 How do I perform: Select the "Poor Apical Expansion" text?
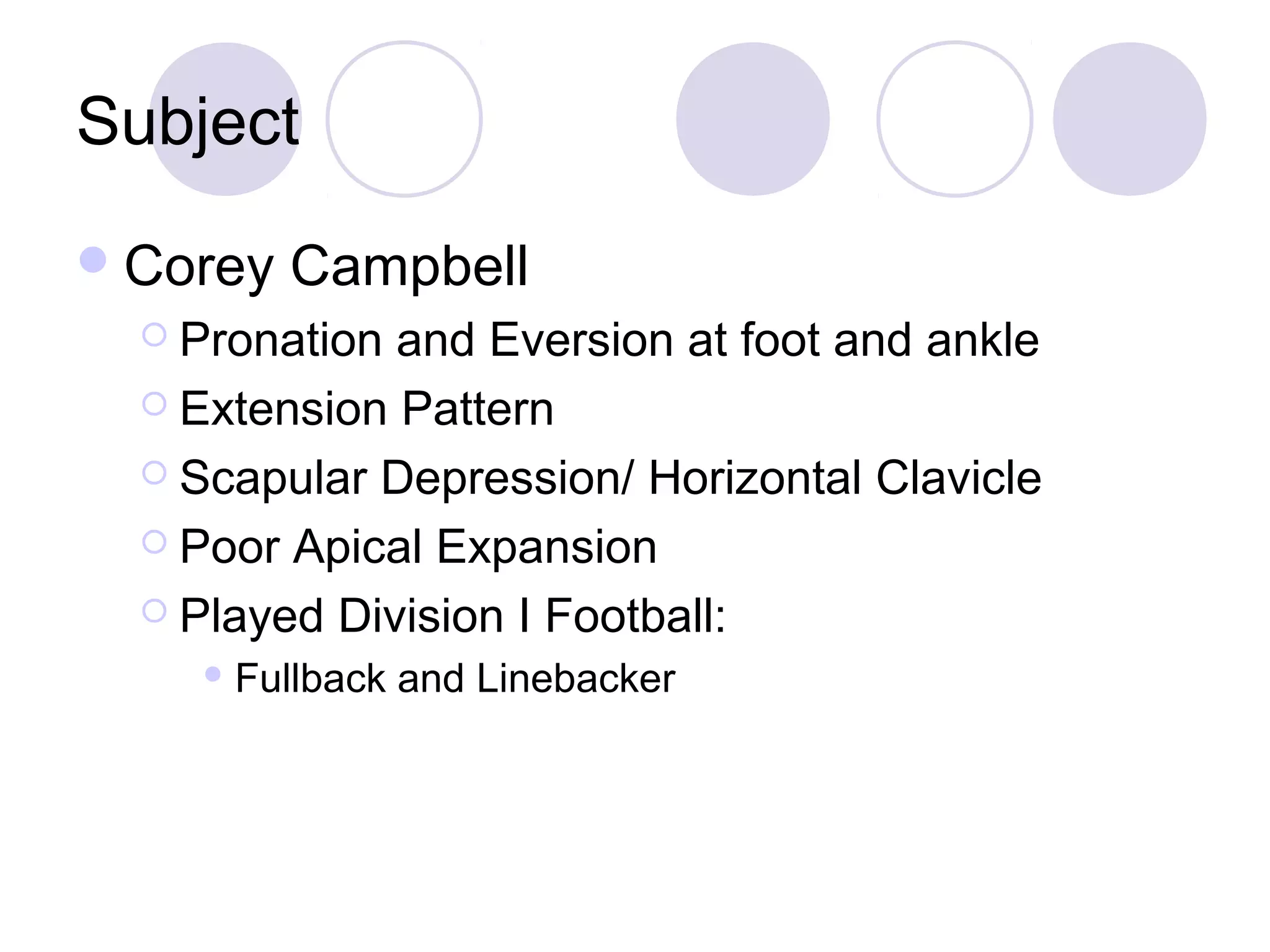[x=418, y=547]
